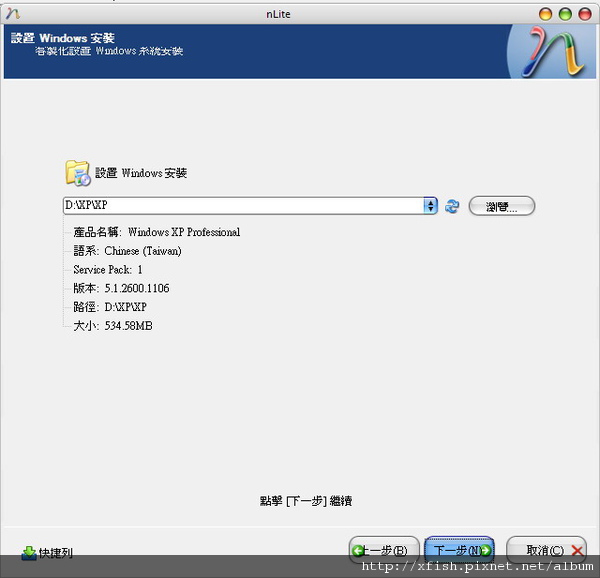Select the 版本: 5.1.2600.1106 row

[121, 288]
